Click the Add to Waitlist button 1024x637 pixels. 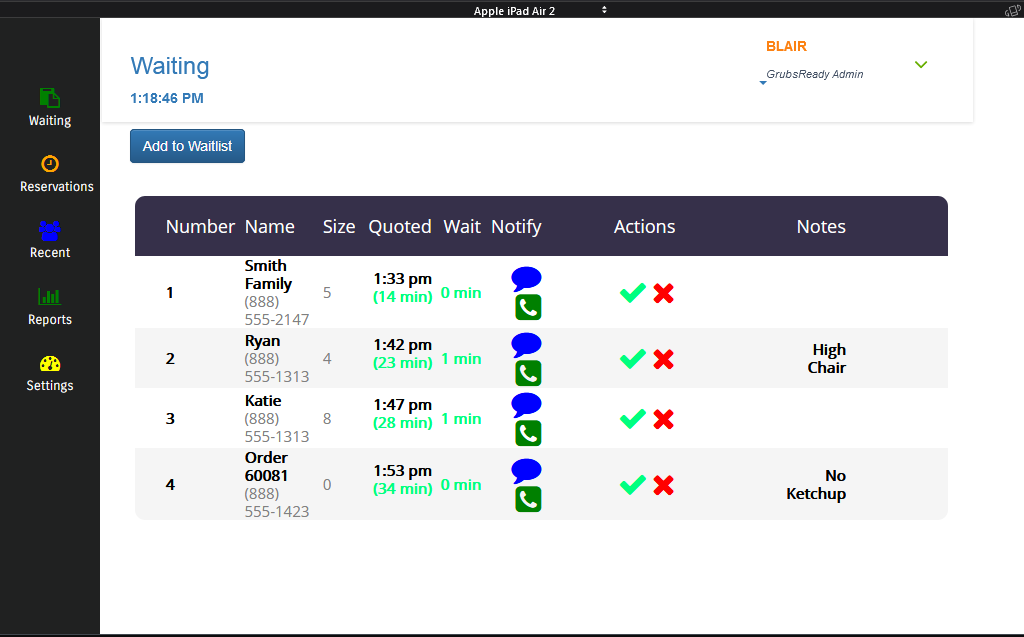187,146
